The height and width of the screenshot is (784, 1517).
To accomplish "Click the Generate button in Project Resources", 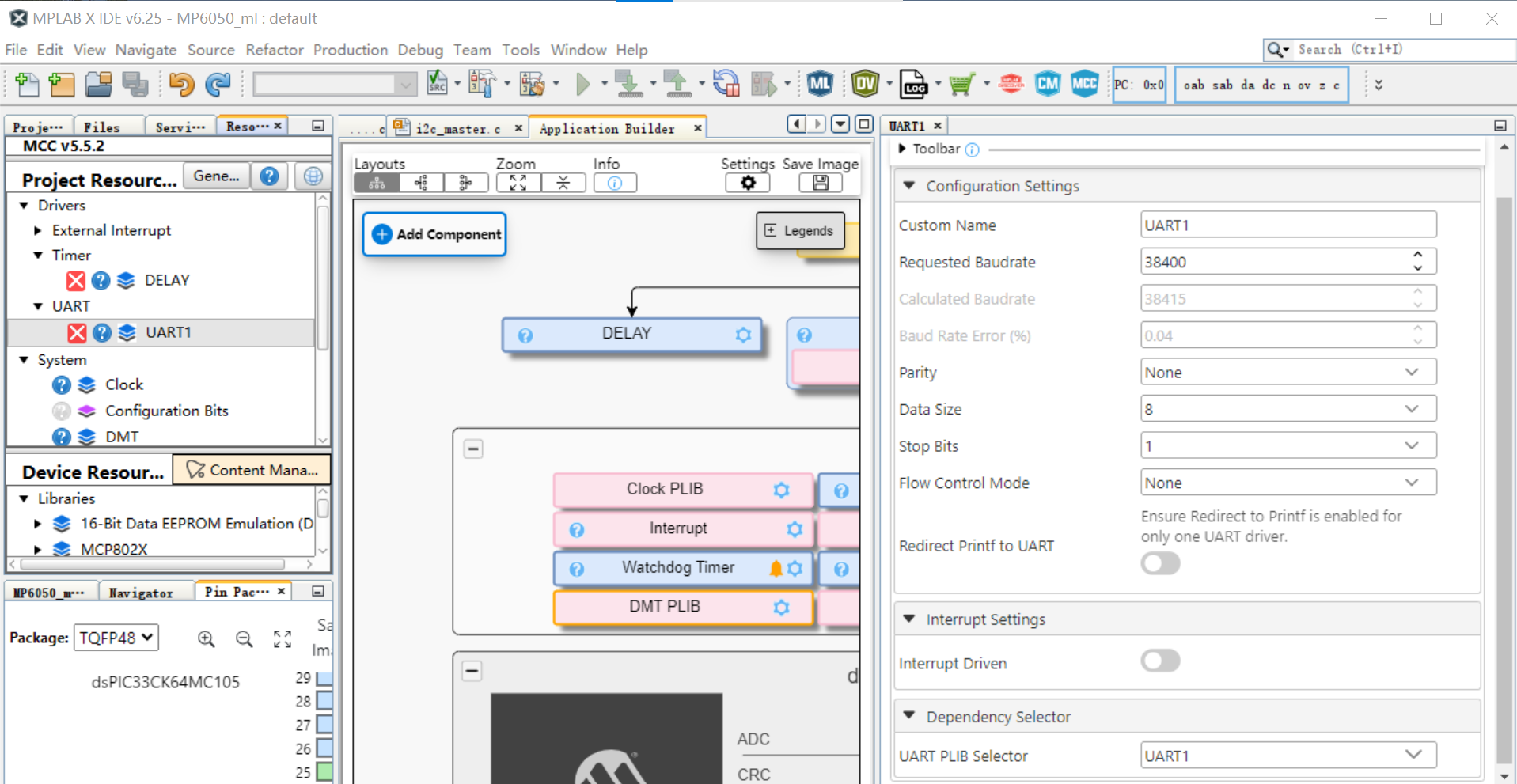I will [217, 176].
